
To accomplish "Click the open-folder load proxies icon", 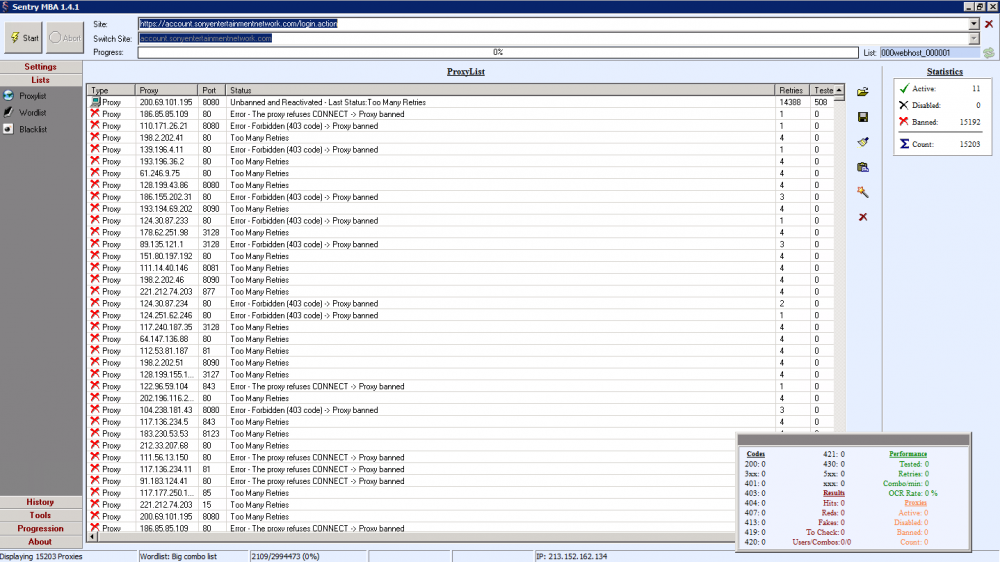I will 863,92.
